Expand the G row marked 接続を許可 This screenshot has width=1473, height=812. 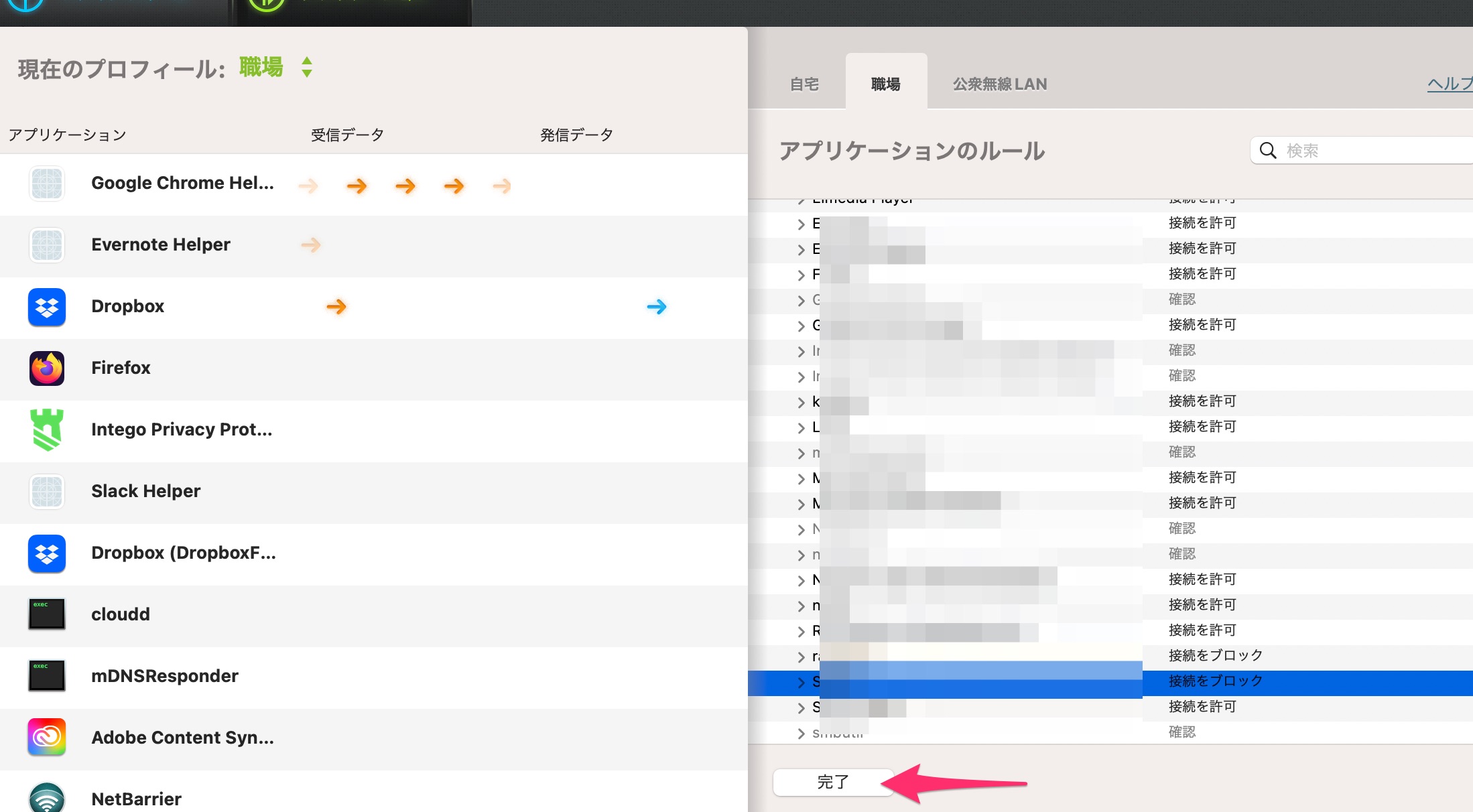click(x=801, y=326)
